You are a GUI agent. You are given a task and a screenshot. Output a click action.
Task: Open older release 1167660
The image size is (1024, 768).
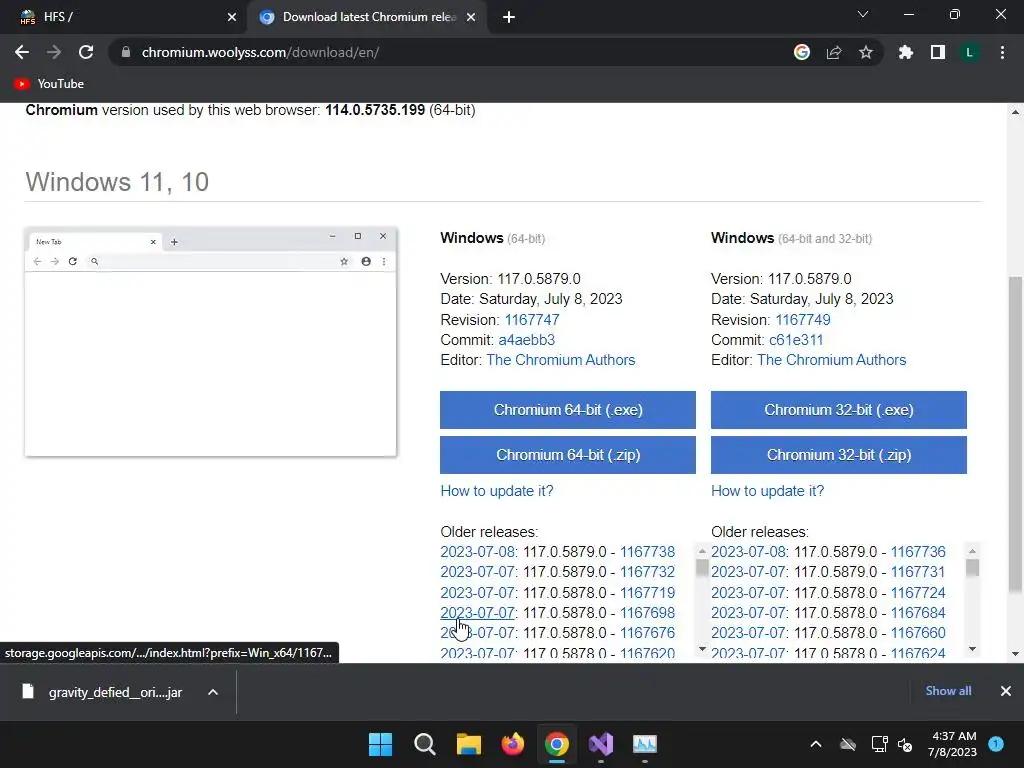918,632
